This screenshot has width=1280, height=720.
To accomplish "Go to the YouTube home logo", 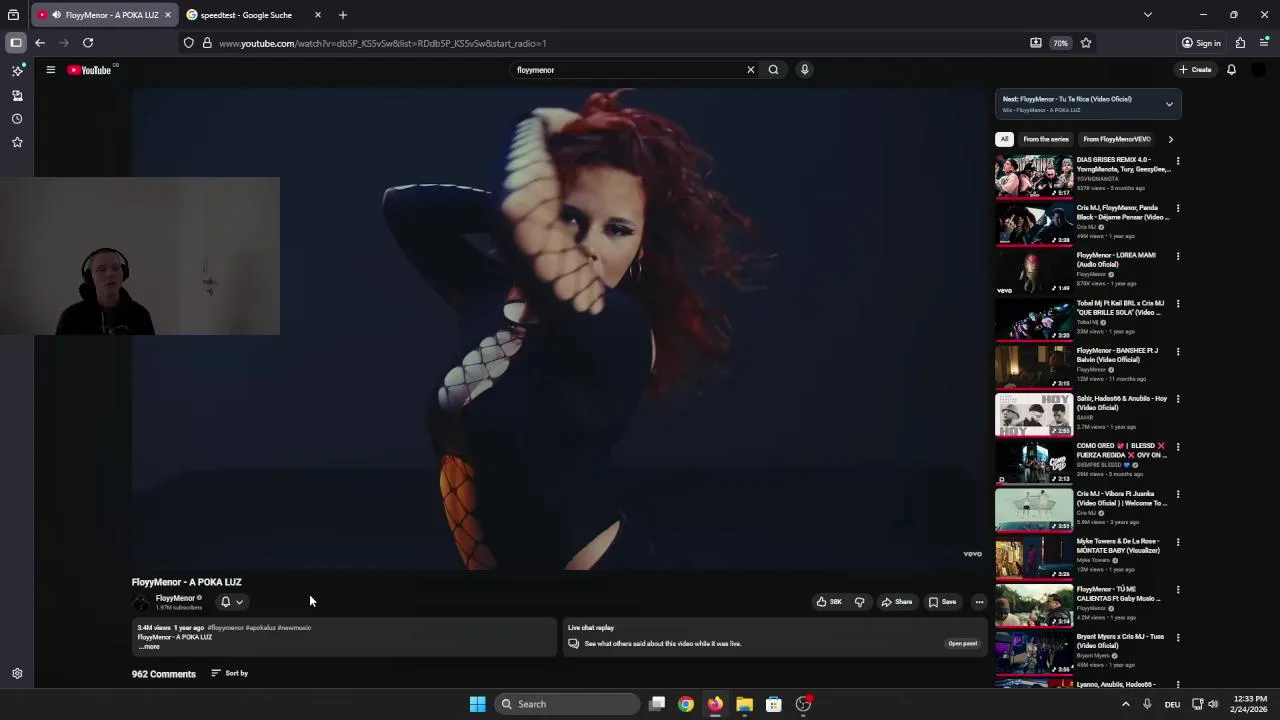I will (90, 70).
